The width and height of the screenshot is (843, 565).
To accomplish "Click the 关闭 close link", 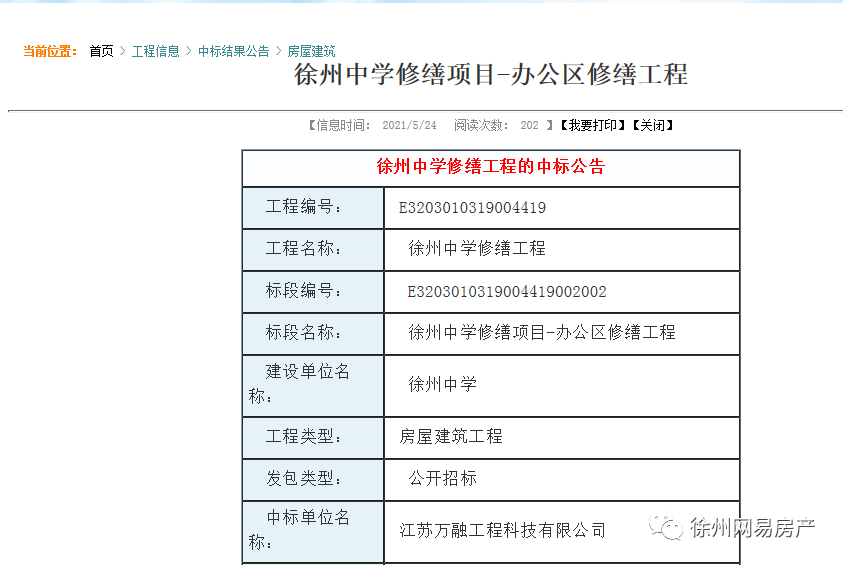I will coord(653,125).
